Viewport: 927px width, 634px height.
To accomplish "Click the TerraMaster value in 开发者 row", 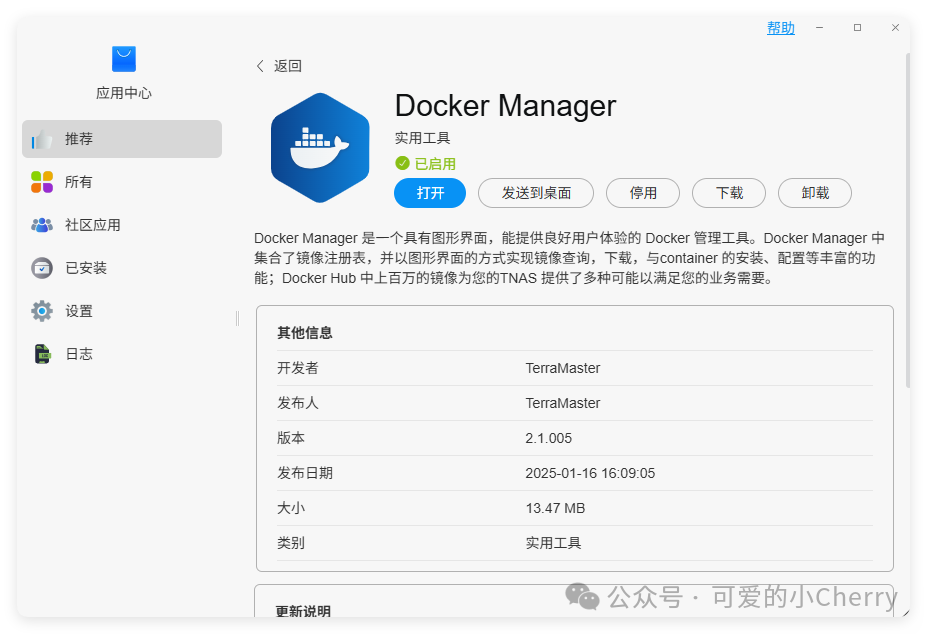I will (563, 368).
